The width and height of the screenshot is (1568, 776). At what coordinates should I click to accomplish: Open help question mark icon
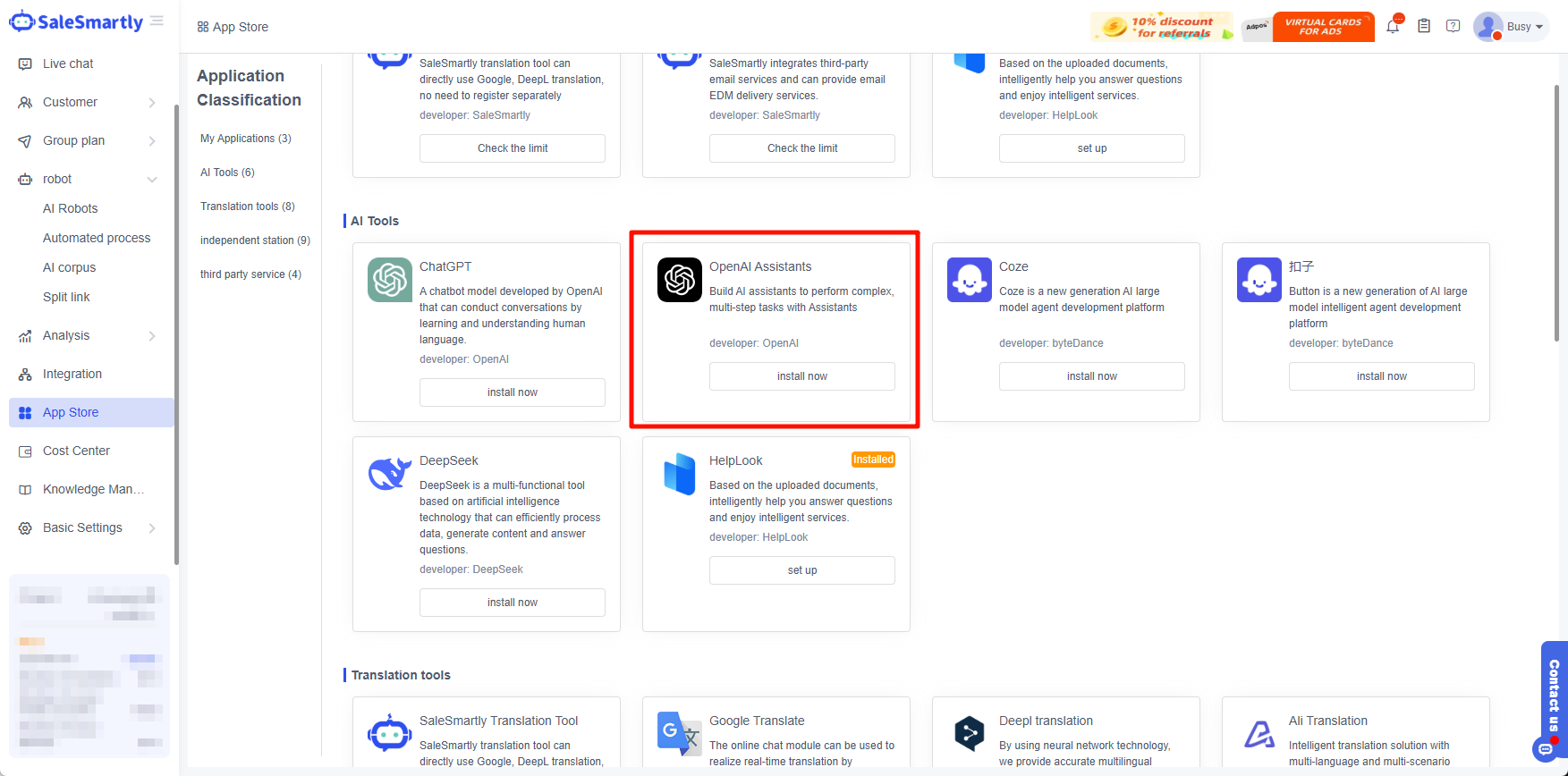[1454, 26]
